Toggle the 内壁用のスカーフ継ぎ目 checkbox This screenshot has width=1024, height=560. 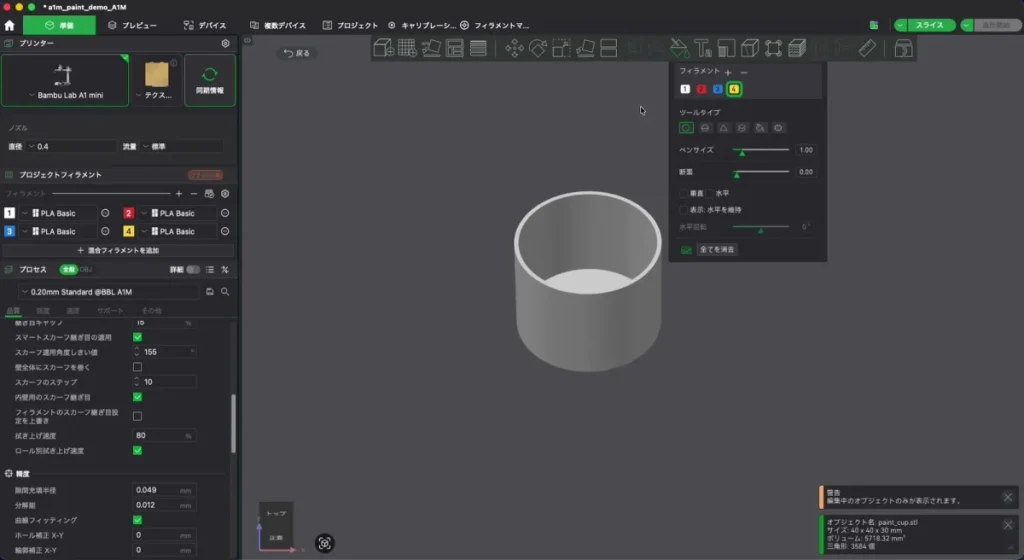pos(137,397)
